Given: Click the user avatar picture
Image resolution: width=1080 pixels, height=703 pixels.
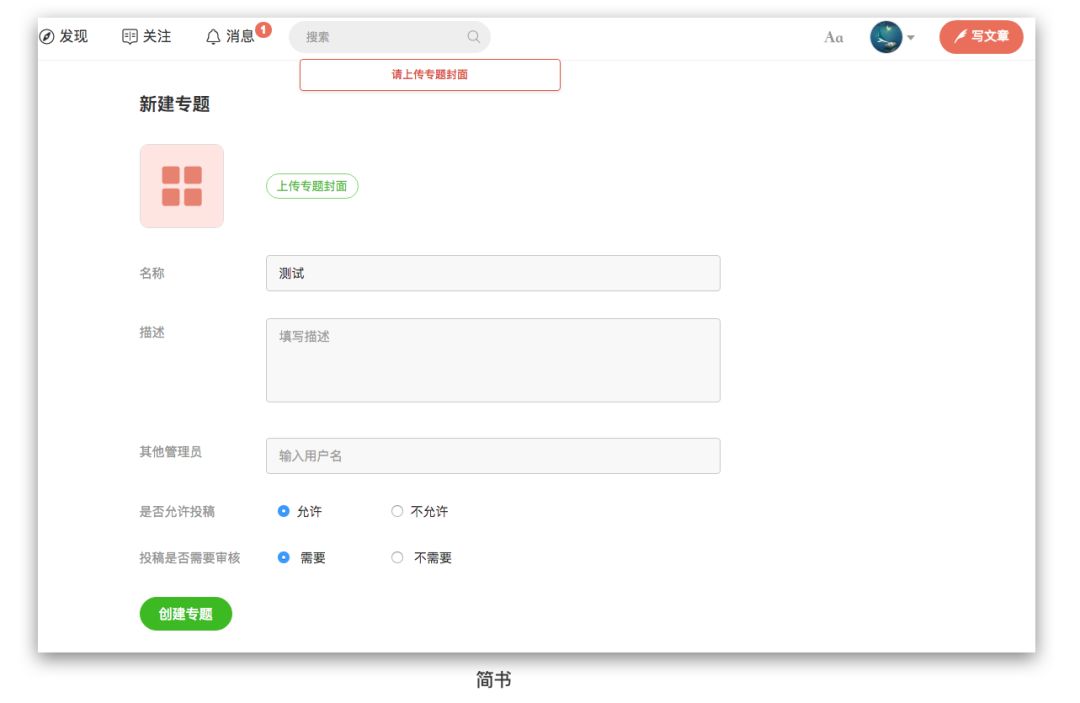Looking at the screenshot, I should pyautogui.click(x=886, y=37).
